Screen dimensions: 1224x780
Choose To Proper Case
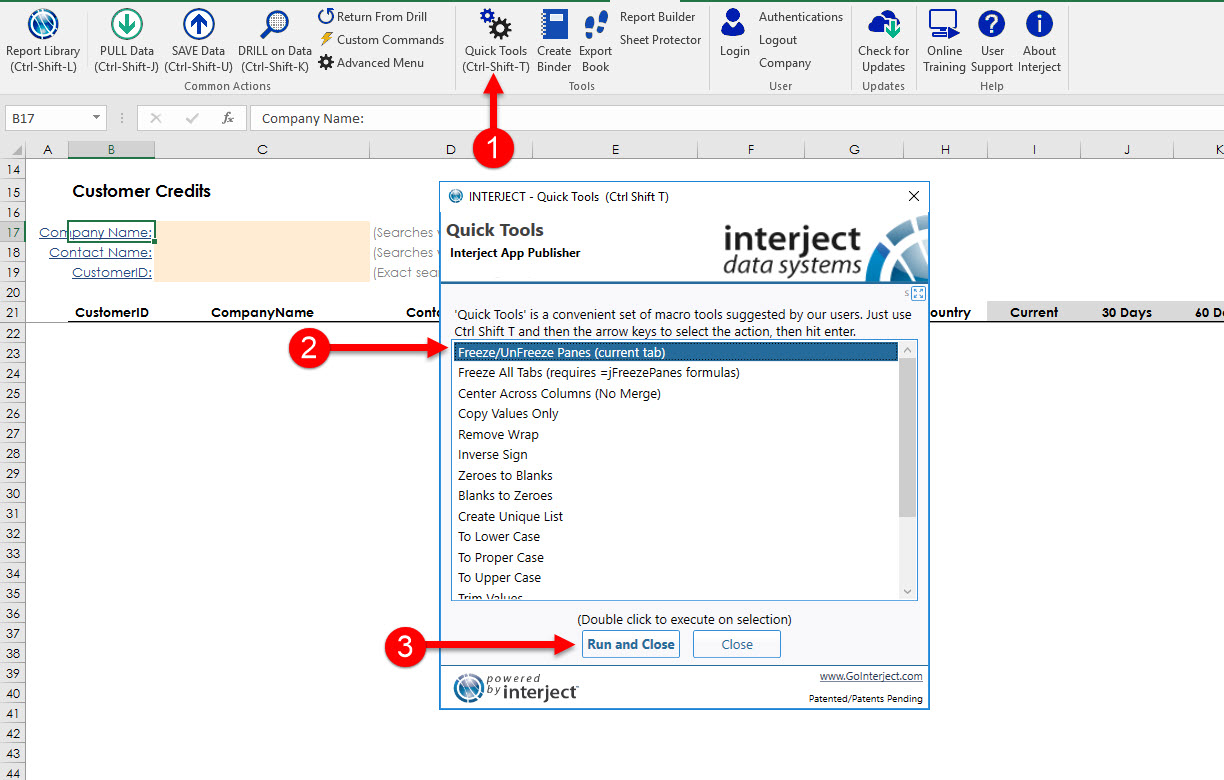677,557
